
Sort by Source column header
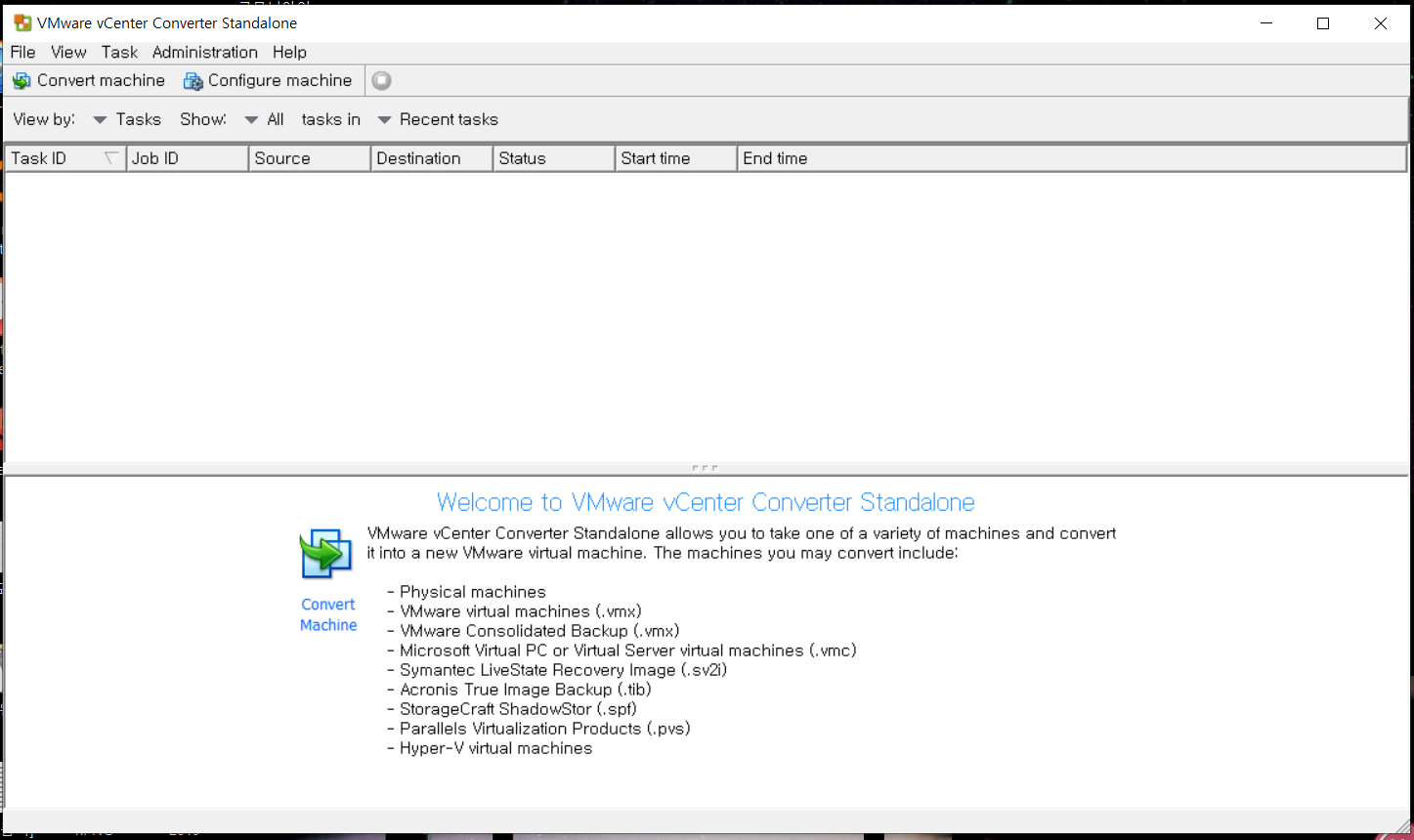[x=310, y=158]
